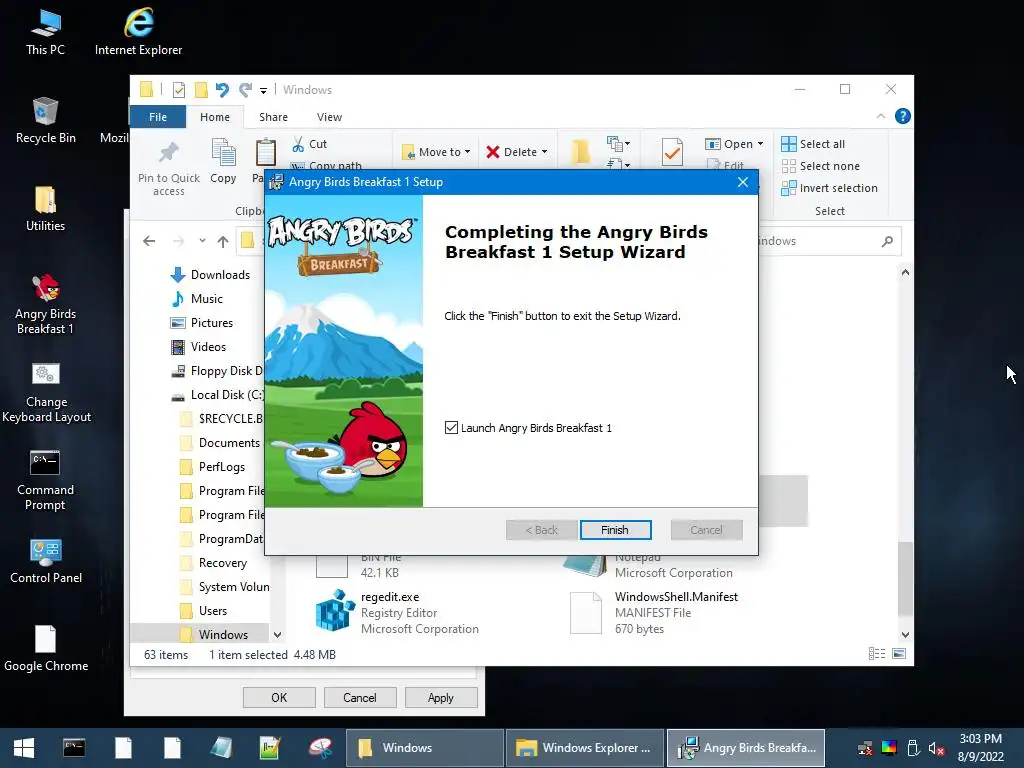Switch to large icons view icon
Viewport: 1024px width, 768px height.
click(899, 654)
